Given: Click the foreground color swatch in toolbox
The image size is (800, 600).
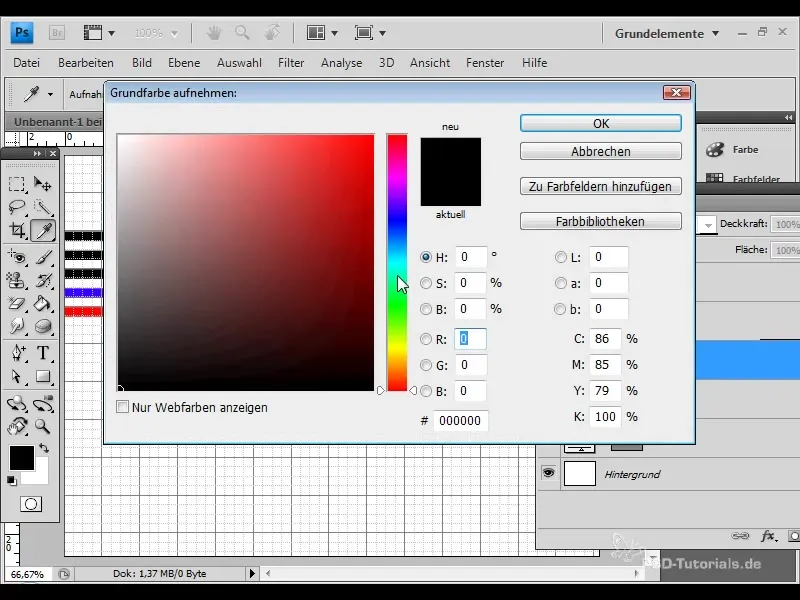Looking at the screenshot, I should [x=21, y=457].
